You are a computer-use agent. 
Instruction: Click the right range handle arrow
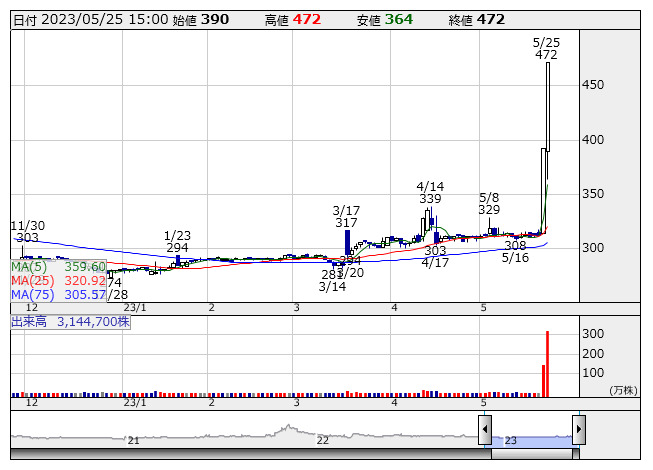(x=578, y=430)
